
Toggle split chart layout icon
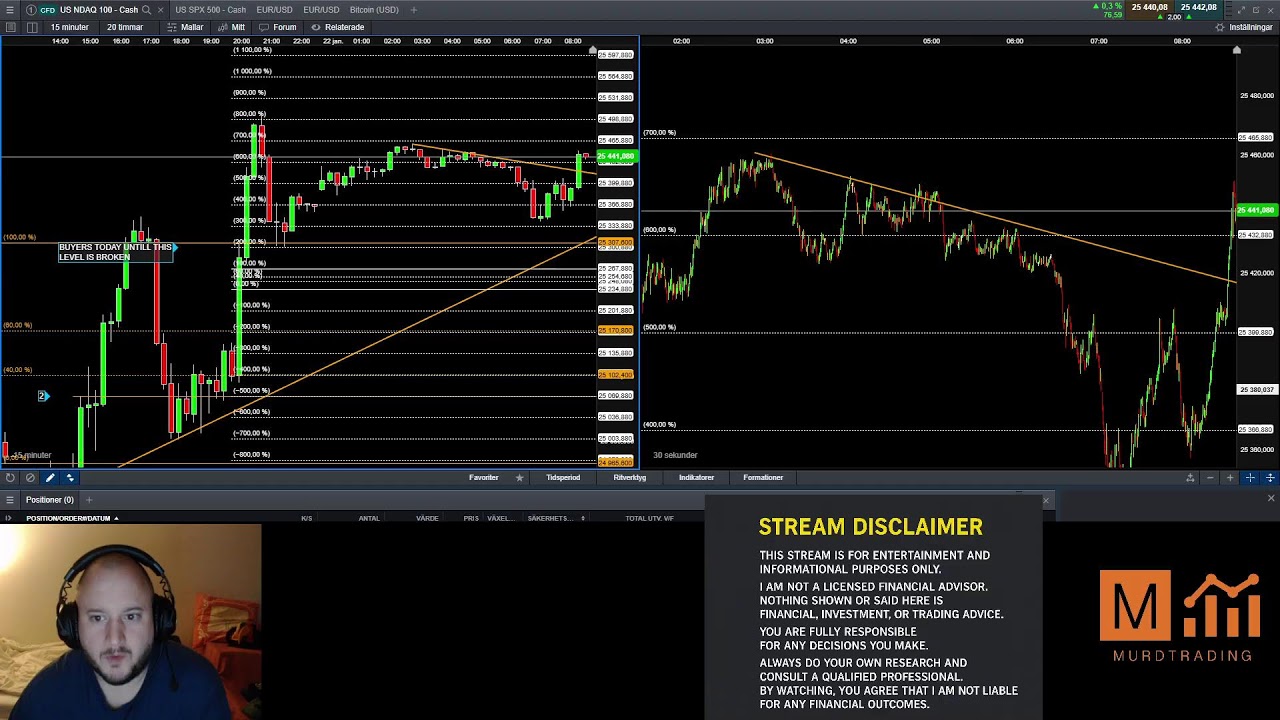click(32, 27)
